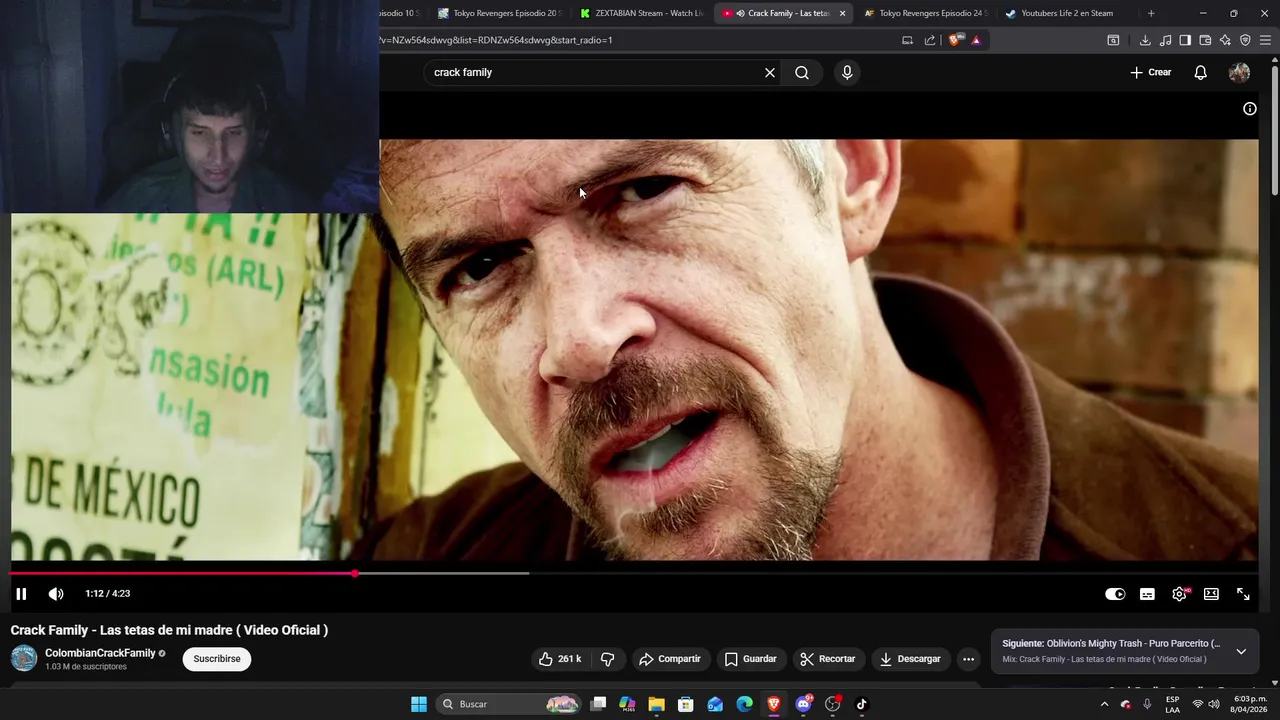The width and height of the screenshot is (1280, 720).
Task: Switch to theater mode view
Action: (x=1211, y=594)
